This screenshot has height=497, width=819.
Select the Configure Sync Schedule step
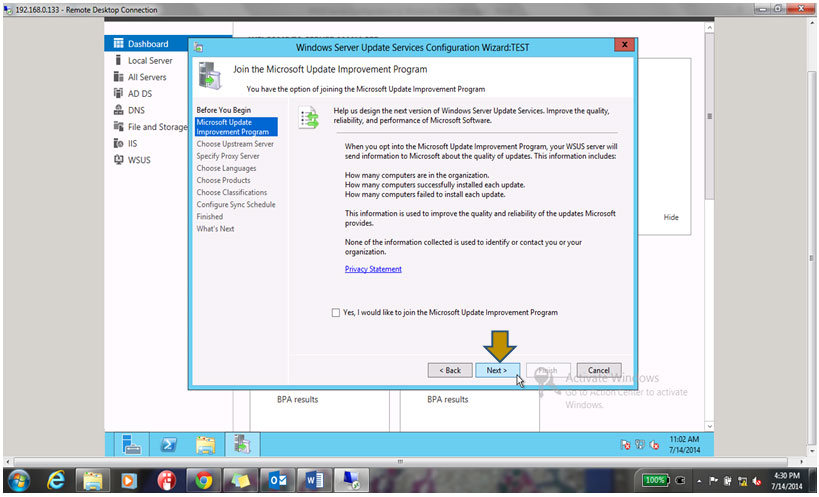click(236, 205)
